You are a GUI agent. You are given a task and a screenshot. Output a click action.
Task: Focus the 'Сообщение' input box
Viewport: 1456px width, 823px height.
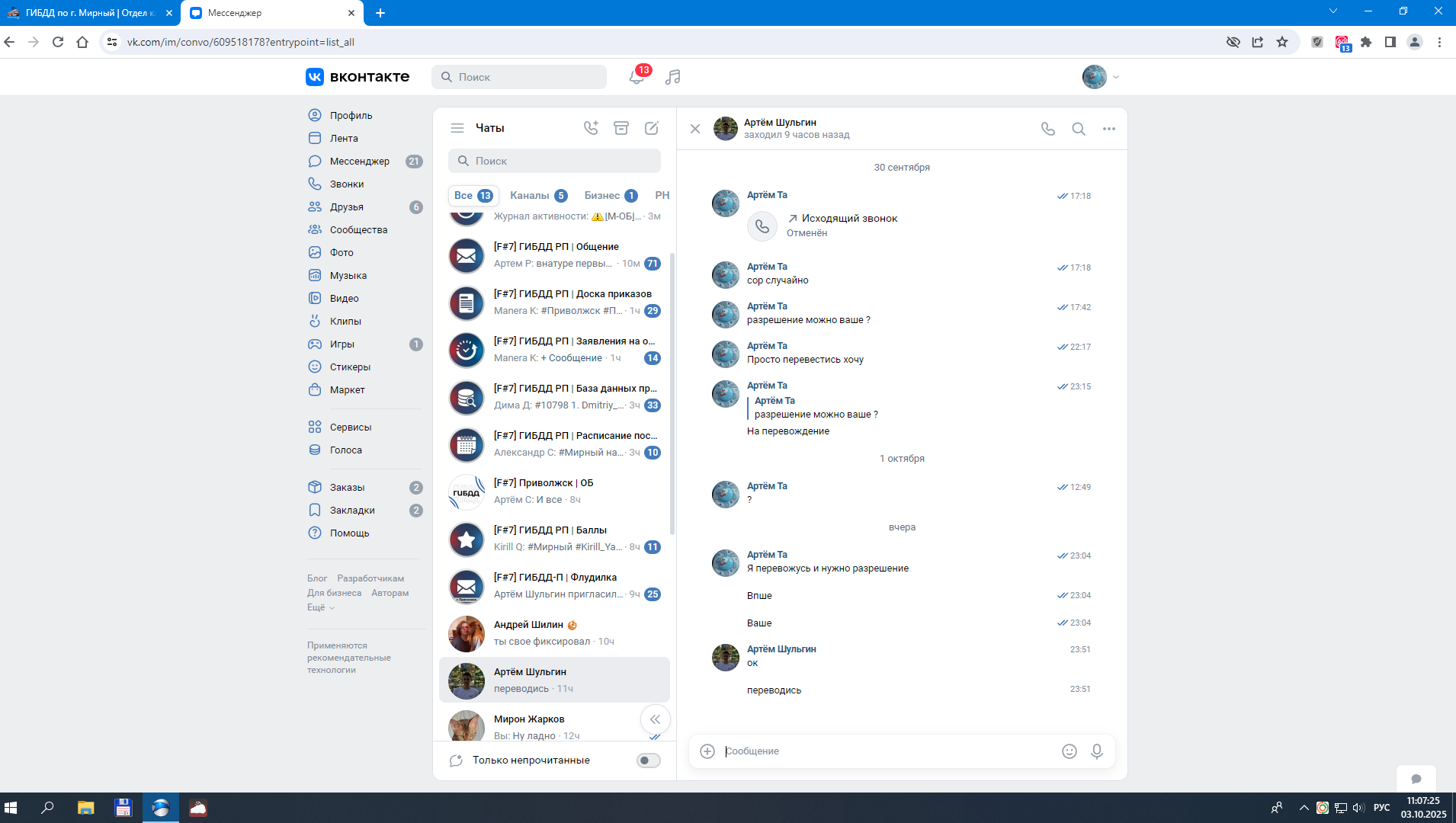click(x=888, y=751)
